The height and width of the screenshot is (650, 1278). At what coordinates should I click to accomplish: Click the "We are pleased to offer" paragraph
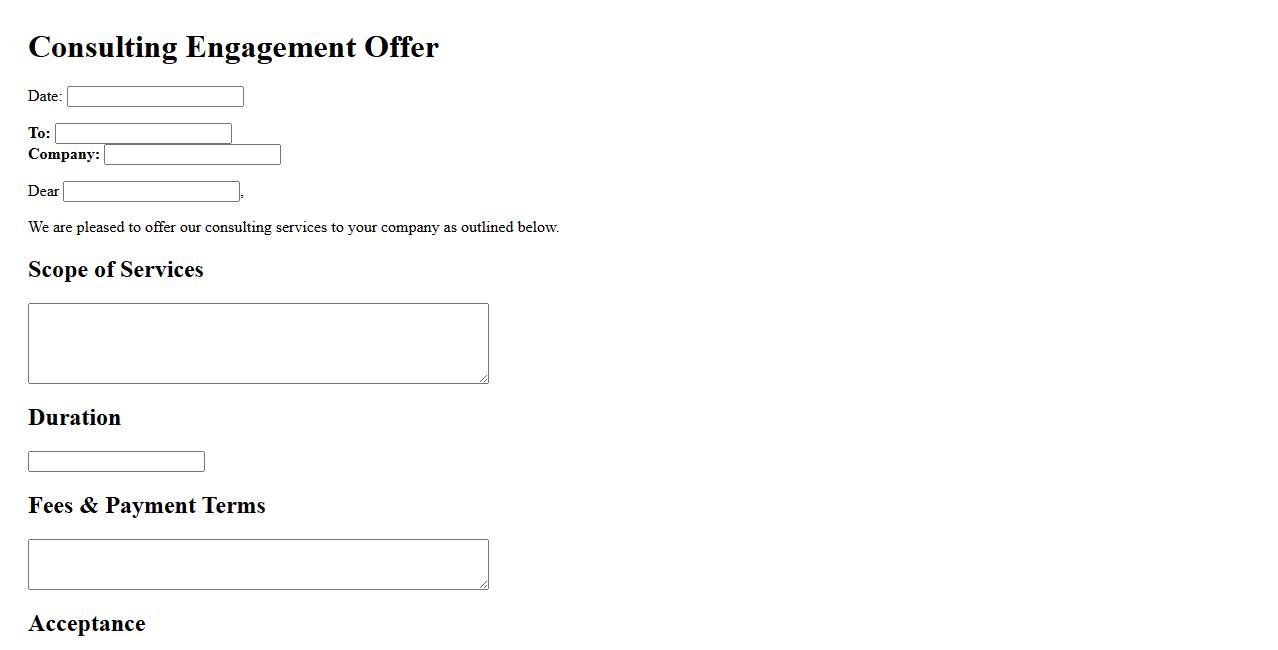pyautogui.click(x=293, y=227)
